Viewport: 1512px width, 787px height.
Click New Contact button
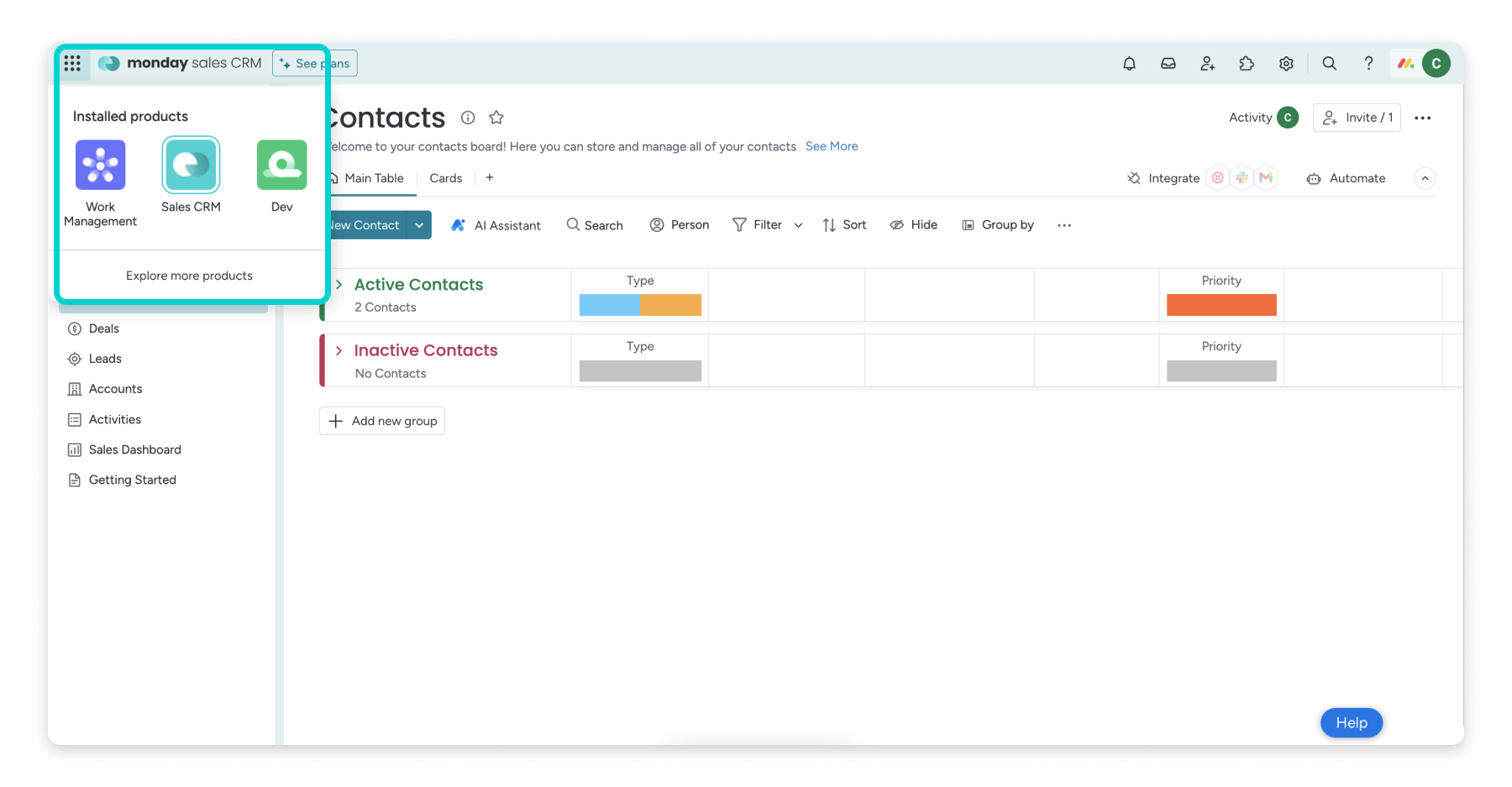(365, 225)
